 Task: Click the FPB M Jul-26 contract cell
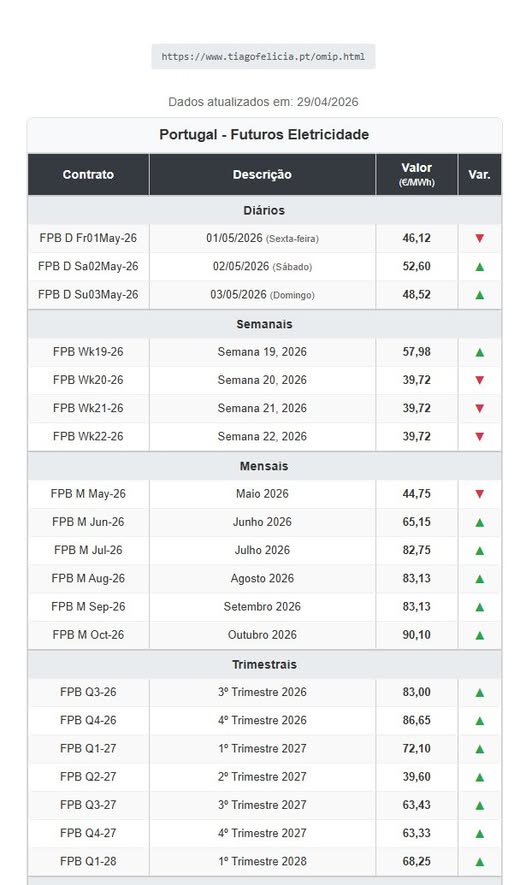[x=88, y=550]
